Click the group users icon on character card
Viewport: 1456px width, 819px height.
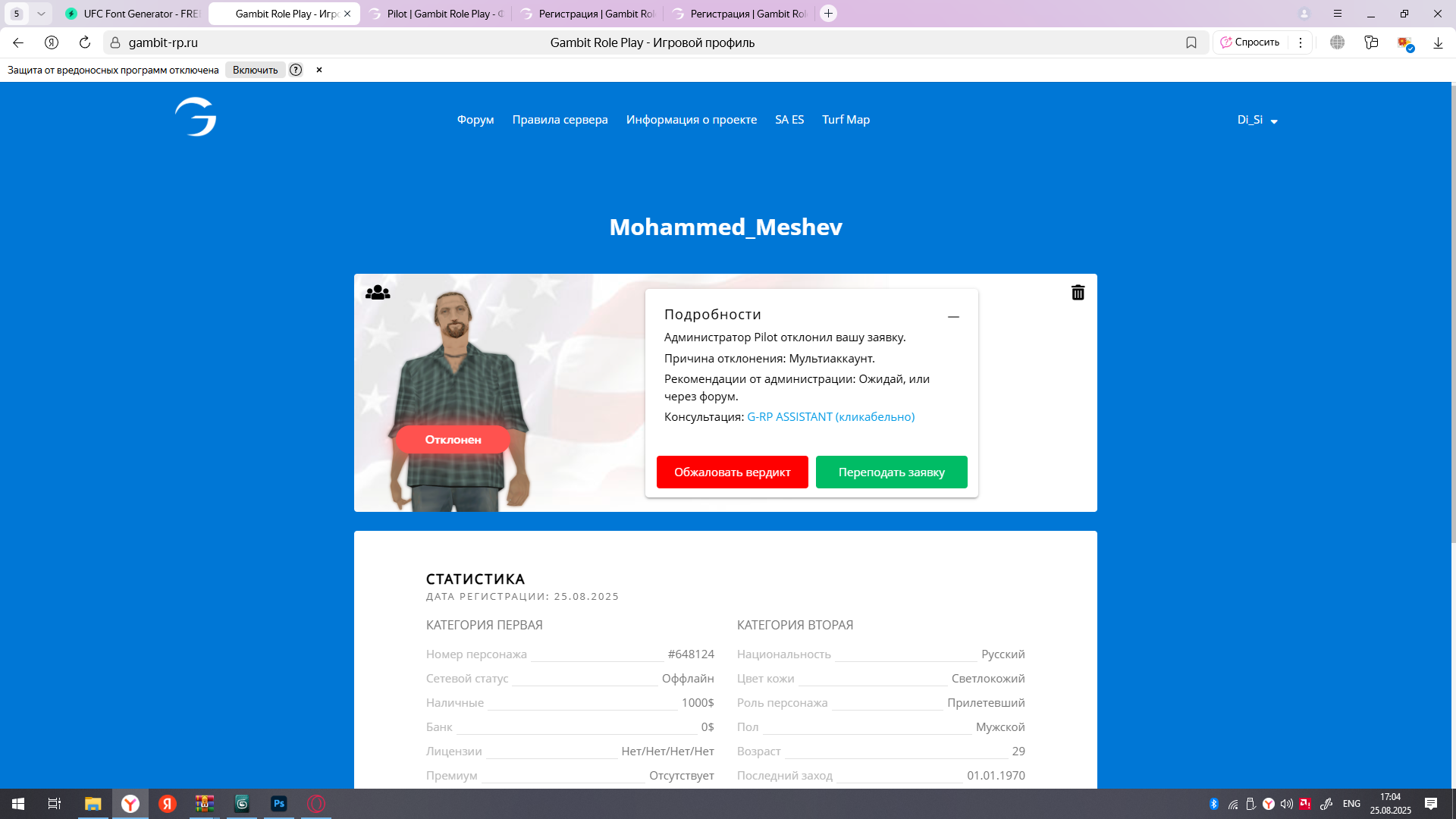coord(378,293)
